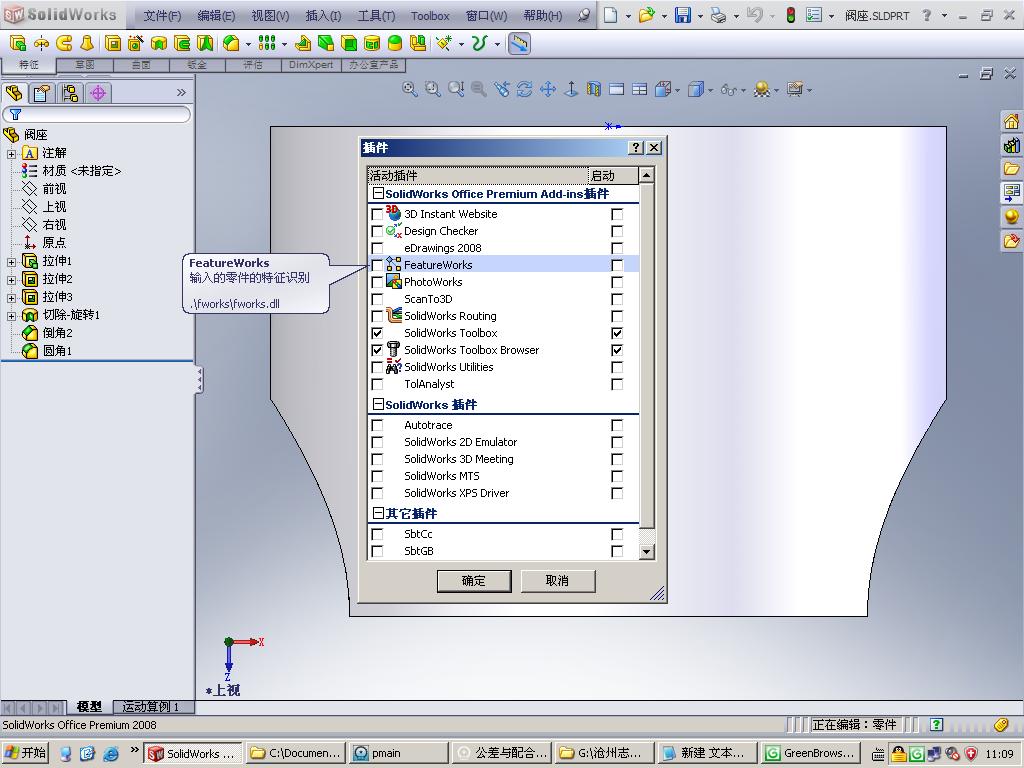The height and width of the screenshot is (768, 1024).
Task: Expand the 拉伸3 feature node
Action: click(11, 298)
